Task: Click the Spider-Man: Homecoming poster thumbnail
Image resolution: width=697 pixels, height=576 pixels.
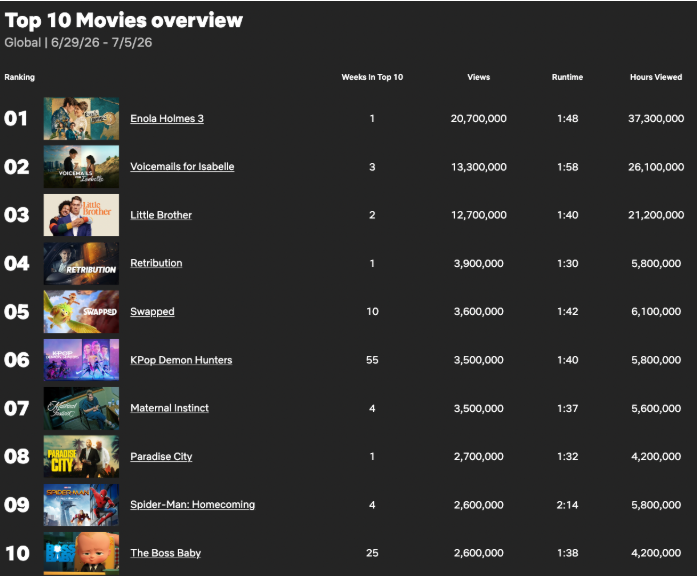Action: point(81,505)
